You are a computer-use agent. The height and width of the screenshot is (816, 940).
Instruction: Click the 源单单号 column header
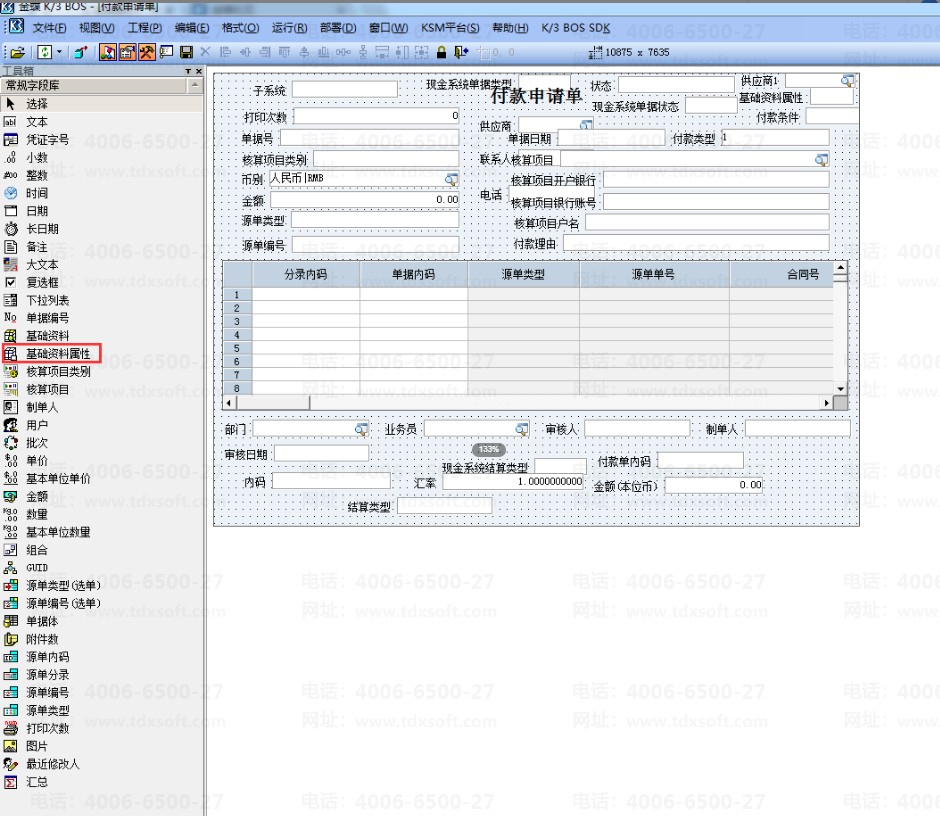click(x=654, y=275)
